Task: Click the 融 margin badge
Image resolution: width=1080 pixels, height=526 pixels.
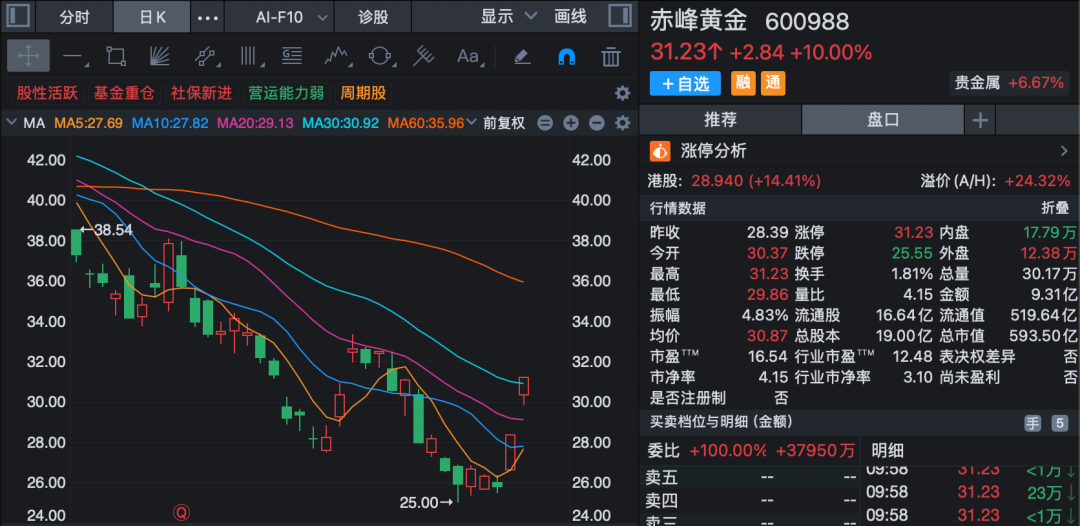Action: [x=742, y=83]
